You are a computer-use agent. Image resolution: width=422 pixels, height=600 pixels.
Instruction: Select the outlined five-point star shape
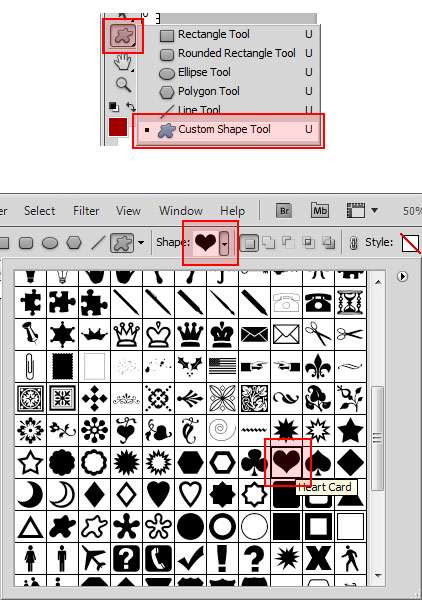tap(30, 462)
